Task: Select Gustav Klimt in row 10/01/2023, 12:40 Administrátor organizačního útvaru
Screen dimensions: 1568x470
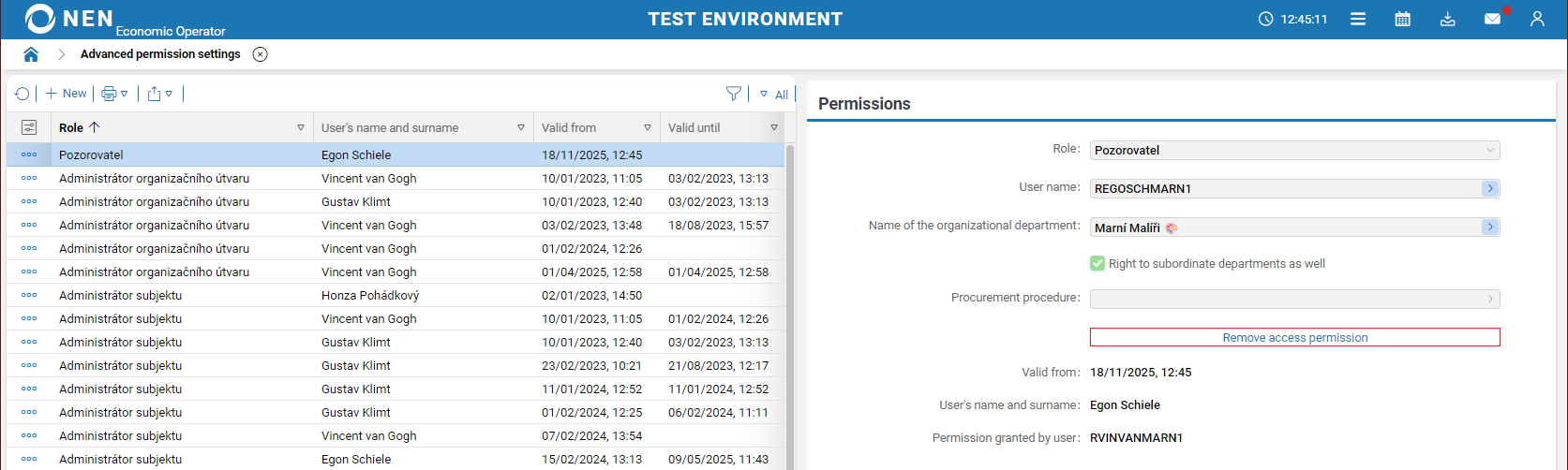Action: (356, 201)
